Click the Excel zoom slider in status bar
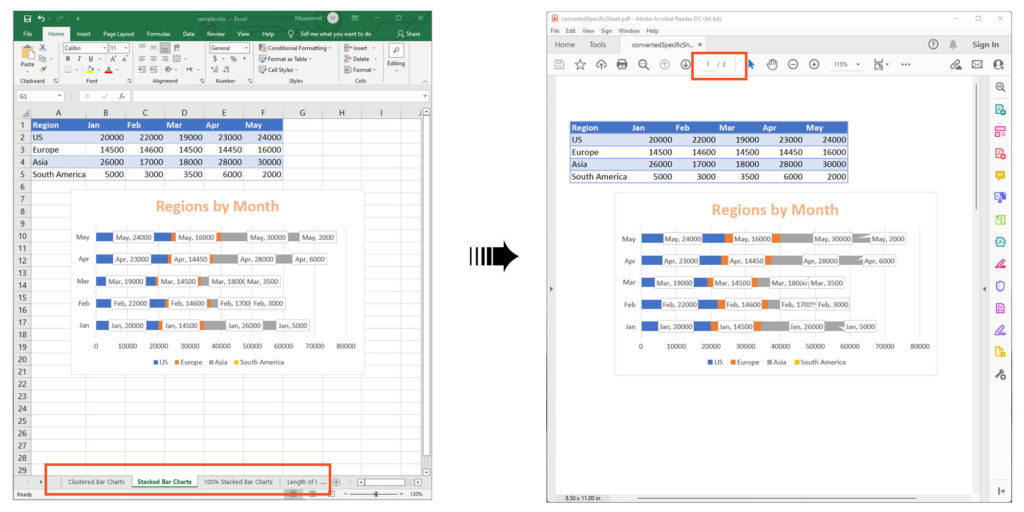Screen dimensions: 1024x512 point(375,494)
